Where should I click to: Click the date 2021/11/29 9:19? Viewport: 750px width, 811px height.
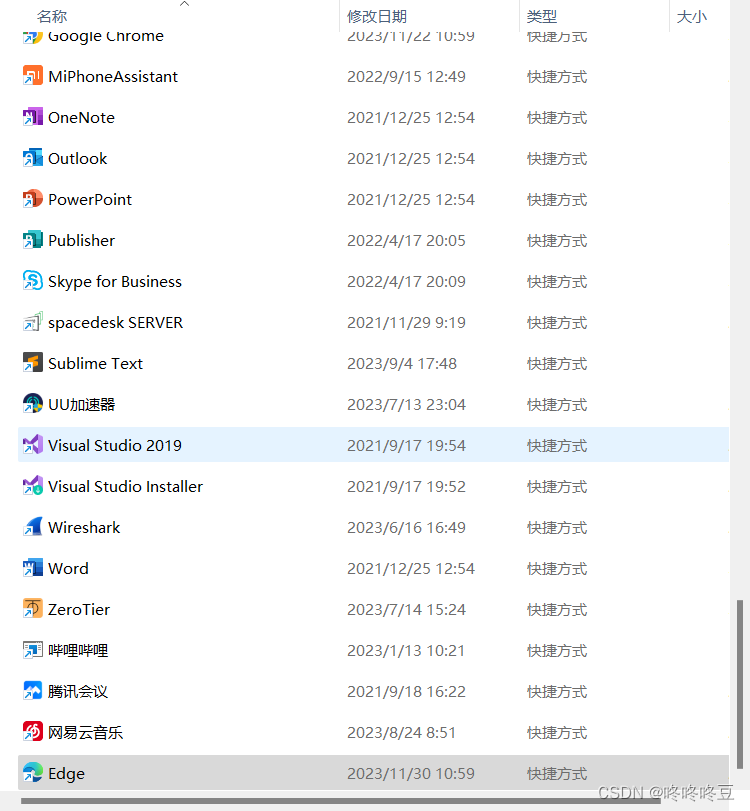coord(406,322)
